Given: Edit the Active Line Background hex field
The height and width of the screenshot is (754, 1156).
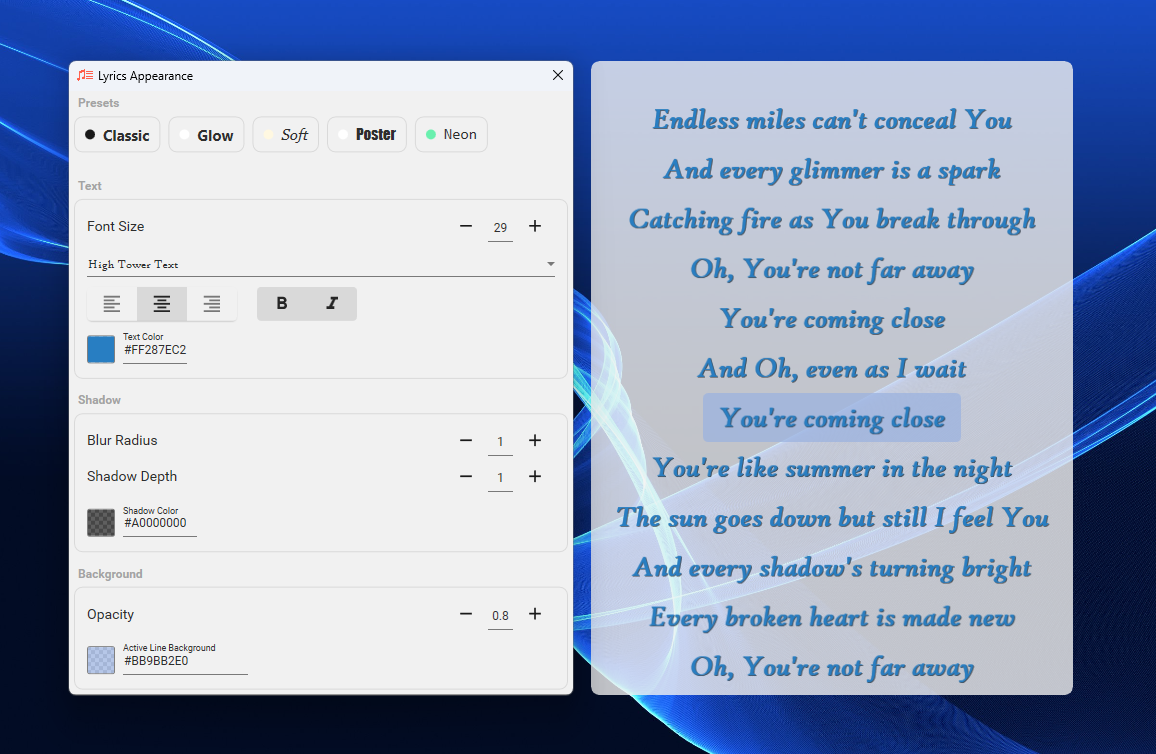Looking at the screenshot, I should click(185, 661).
